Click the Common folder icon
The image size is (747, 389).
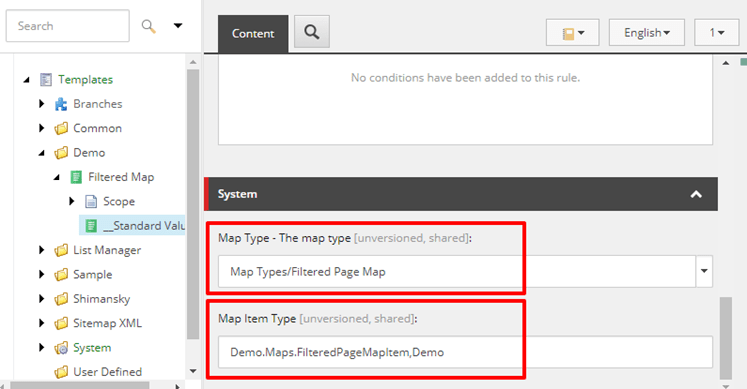(x=61, y=128)
